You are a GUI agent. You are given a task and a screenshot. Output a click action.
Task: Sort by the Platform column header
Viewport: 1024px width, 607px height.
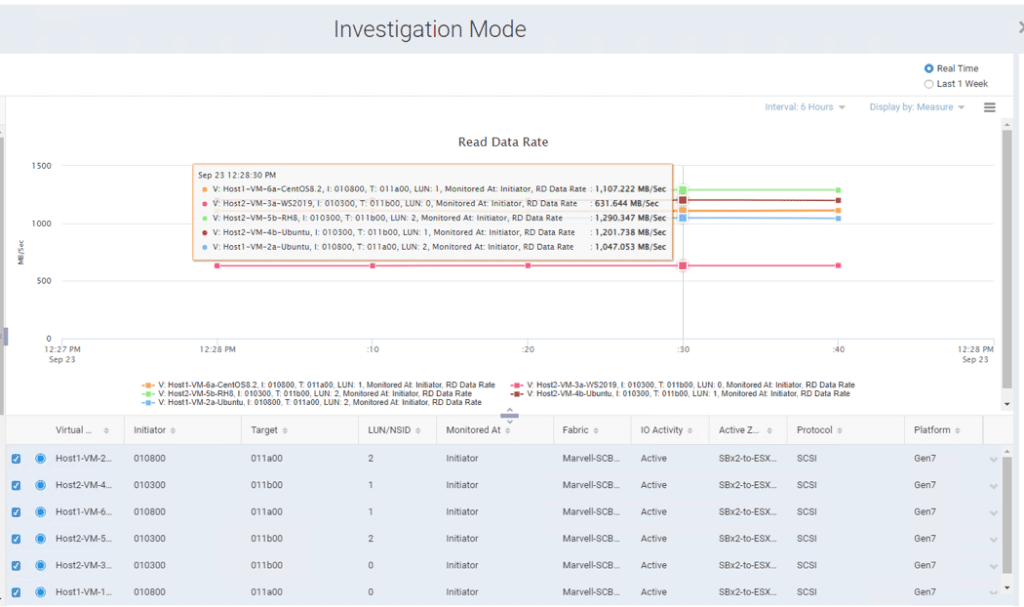[x=932, y=430]
